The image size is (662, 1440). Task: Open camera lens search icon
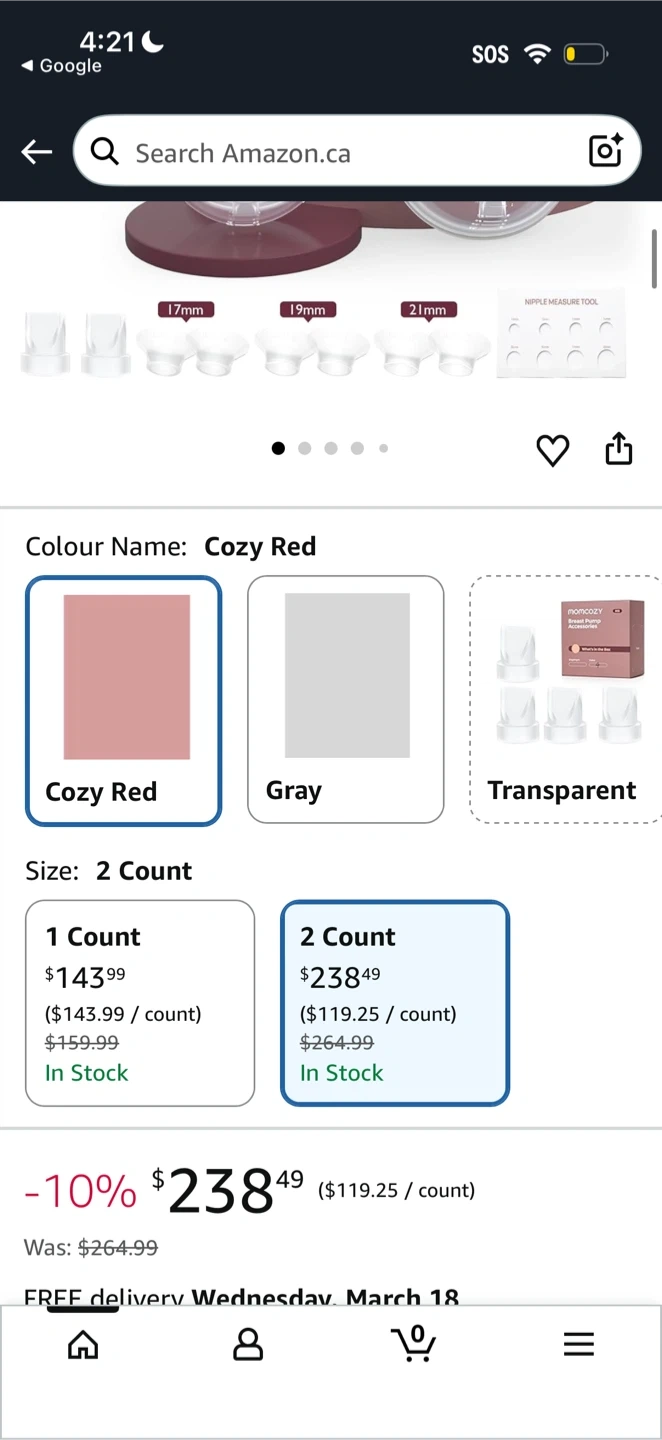pyautogui.click(x=606, y=151)
